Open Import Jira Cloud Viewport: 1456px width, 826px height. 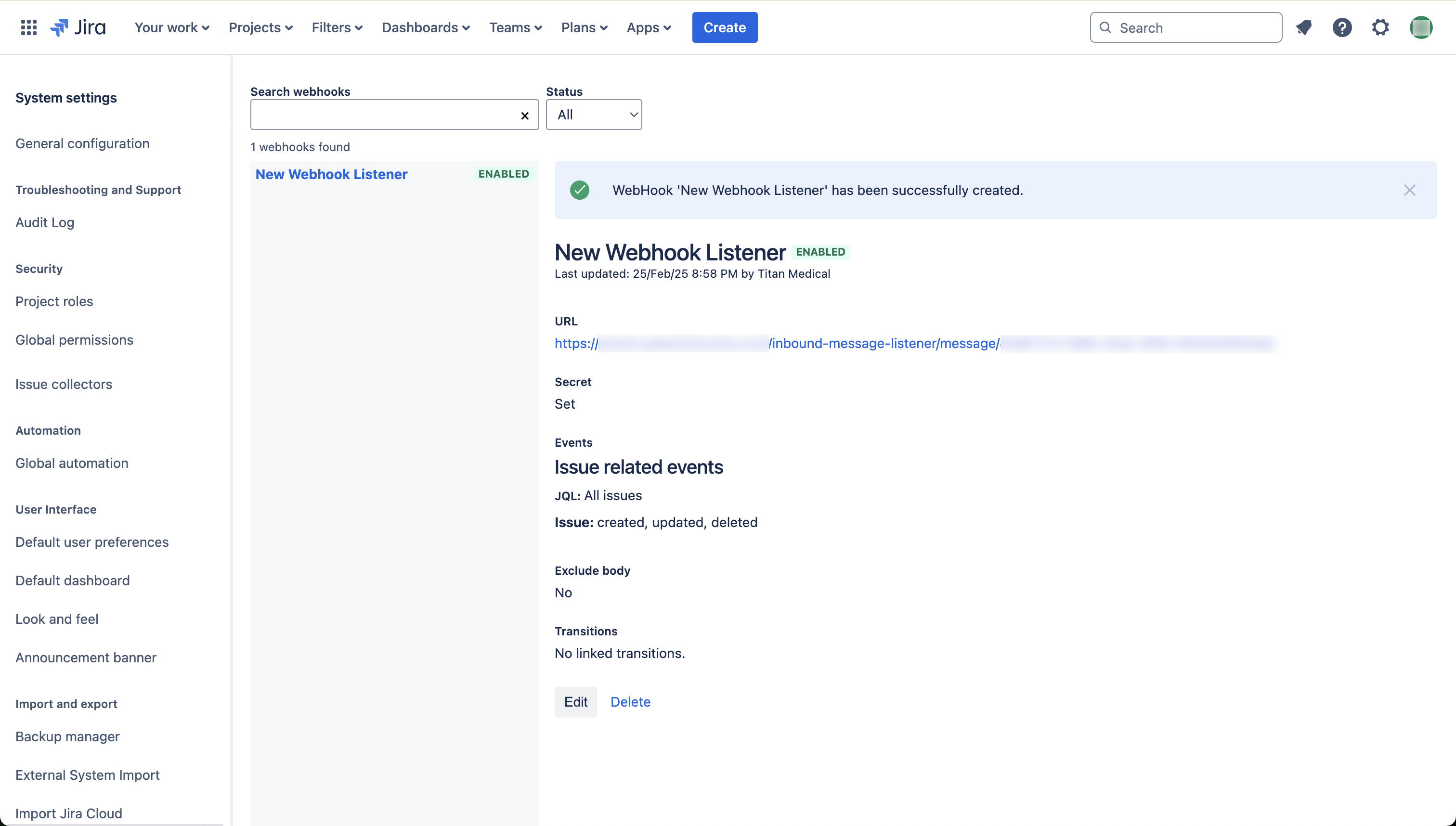pos(69,813)
